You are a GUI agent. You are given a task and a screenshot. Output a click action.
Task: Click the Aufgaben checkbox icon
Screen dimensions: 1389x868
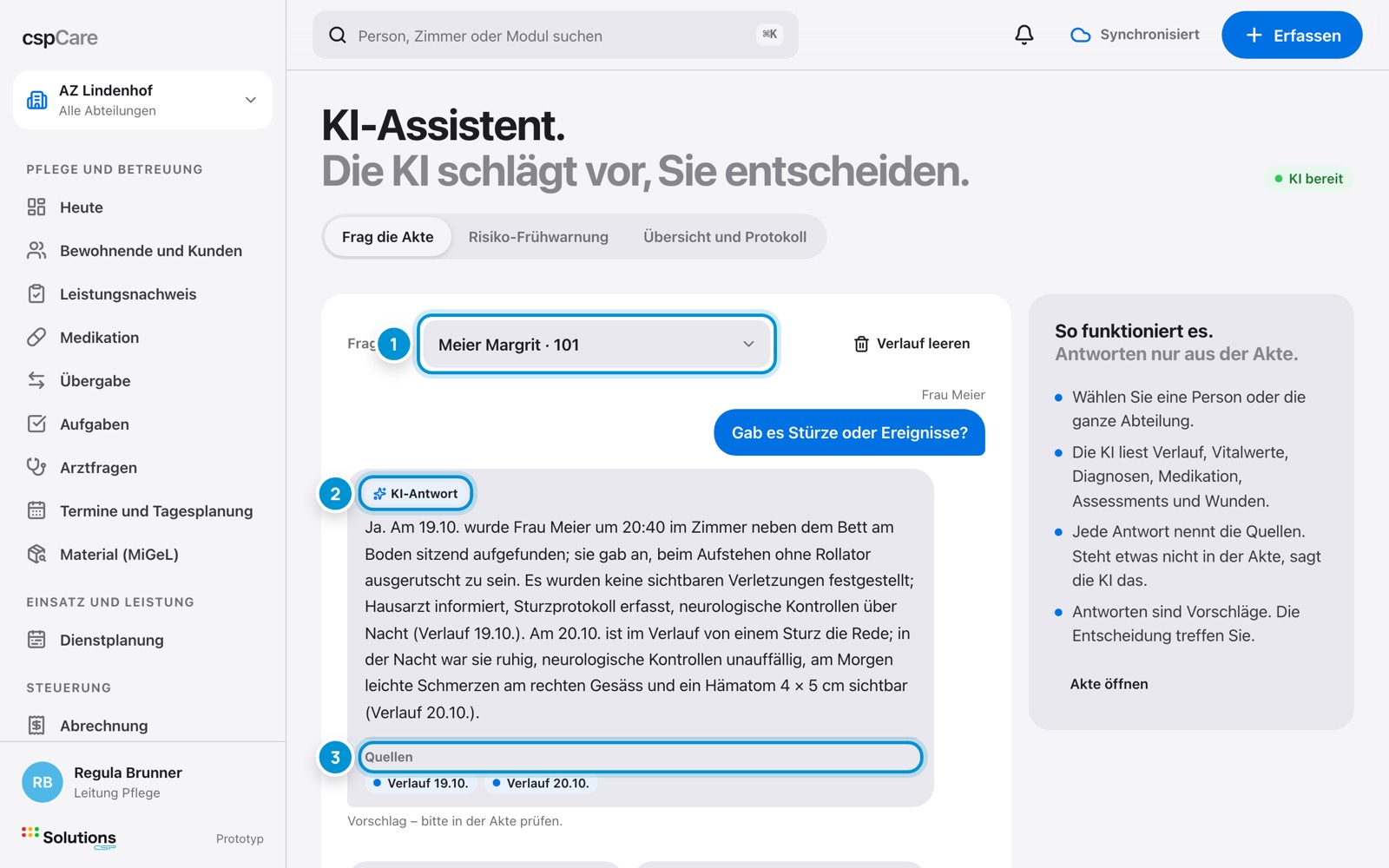(36, 424)
